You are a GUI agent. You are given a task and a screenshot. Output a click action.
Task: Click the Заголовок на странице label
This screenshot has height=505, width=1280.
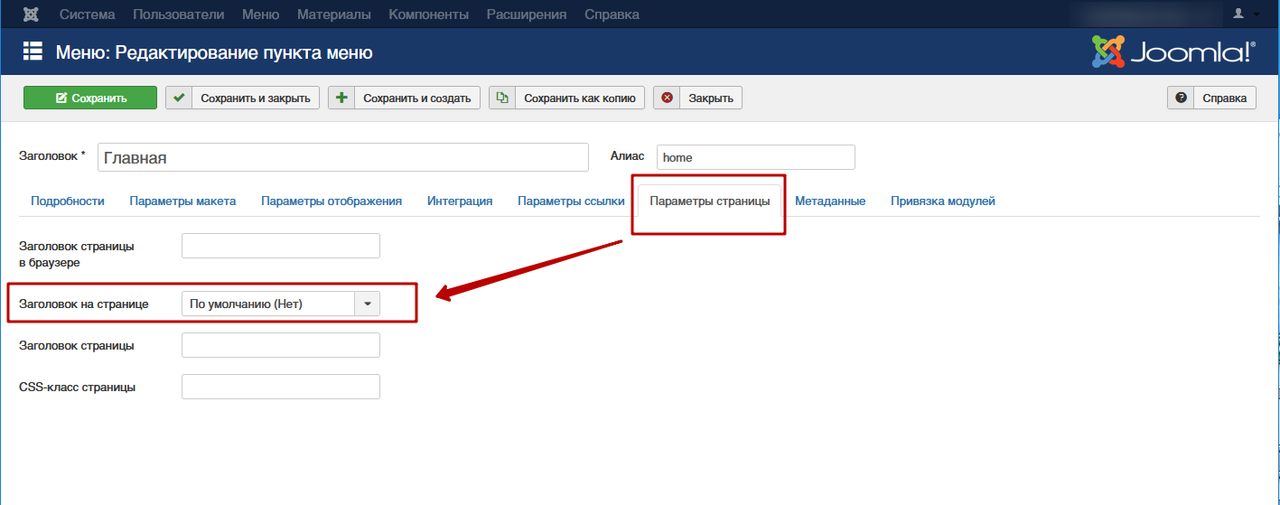point(84,303)
